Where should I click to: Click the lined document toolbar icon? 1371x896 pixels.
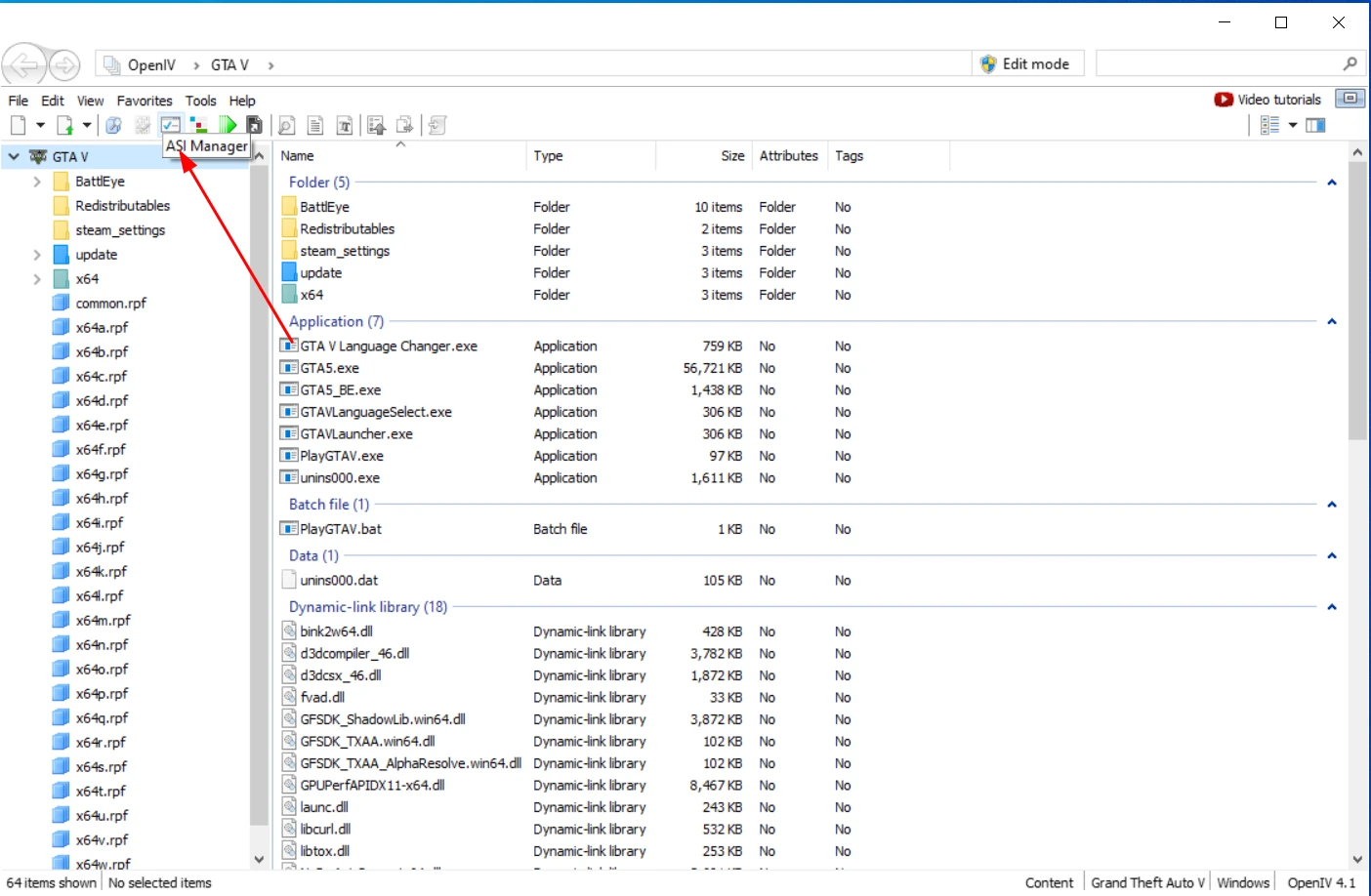click(x=315, y=125)
